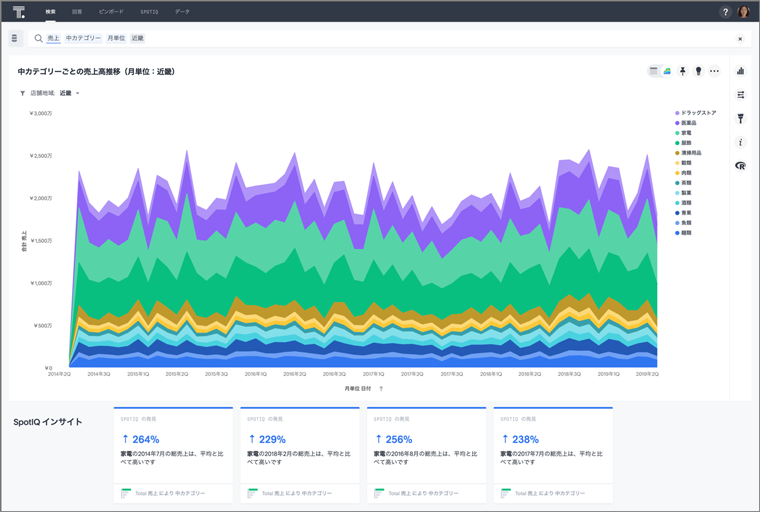Click the 家電 legend color swatch
Image resolution: width=760 pixels, height=512 pixels.
tap(677, 133)
